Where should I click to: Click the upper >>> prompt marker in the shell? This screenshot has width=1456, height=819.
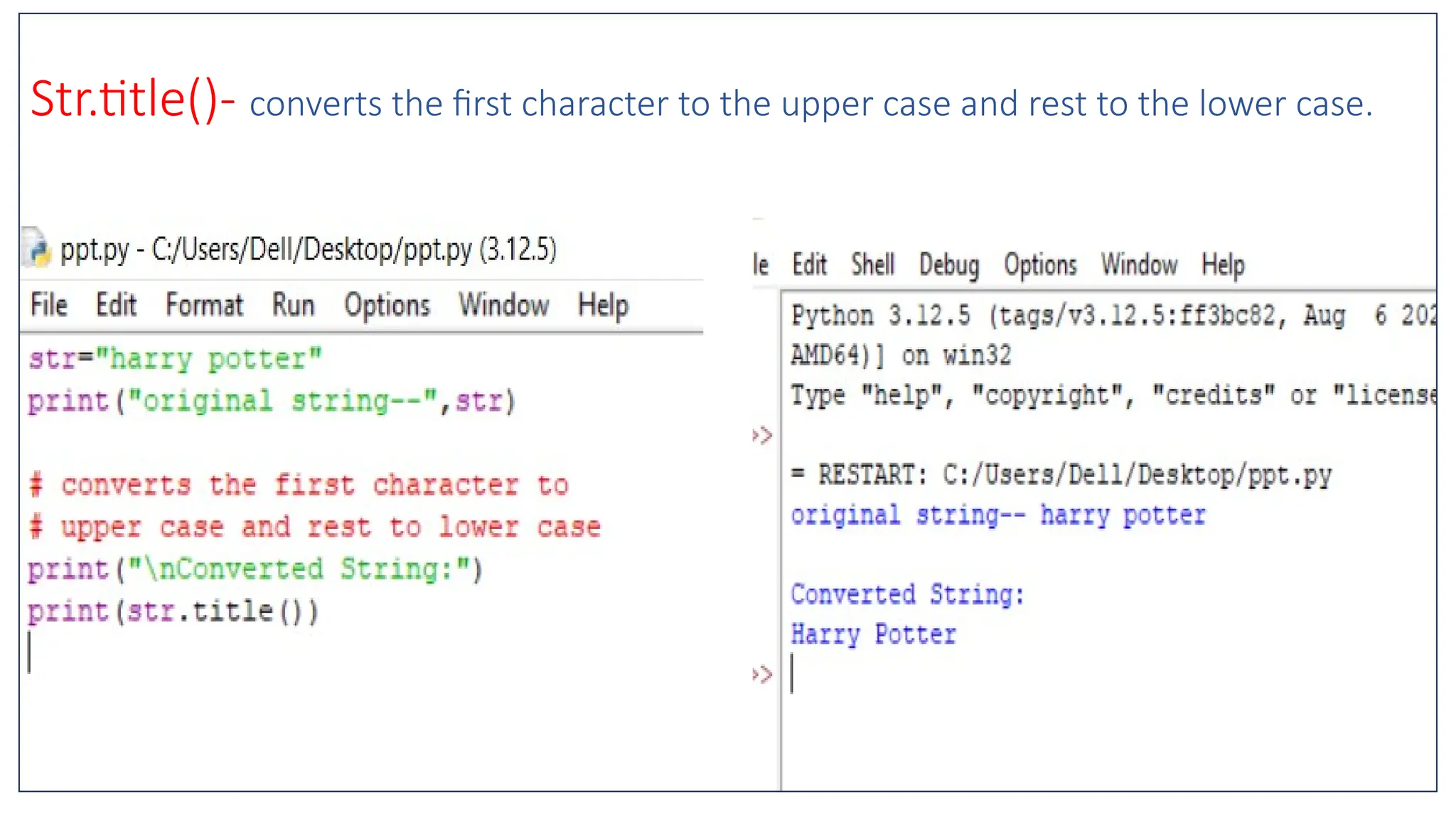coord(762,435)
